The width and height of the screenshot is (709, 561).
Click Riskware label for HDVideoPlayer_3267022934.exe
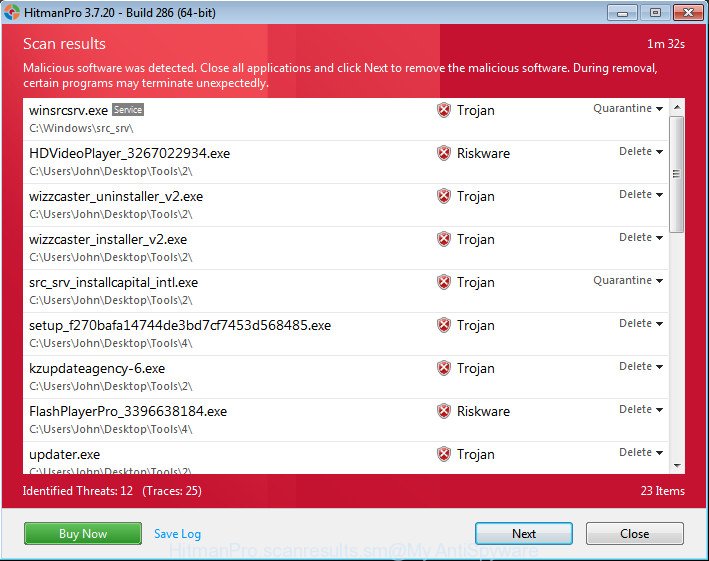[x=483, y=153]
